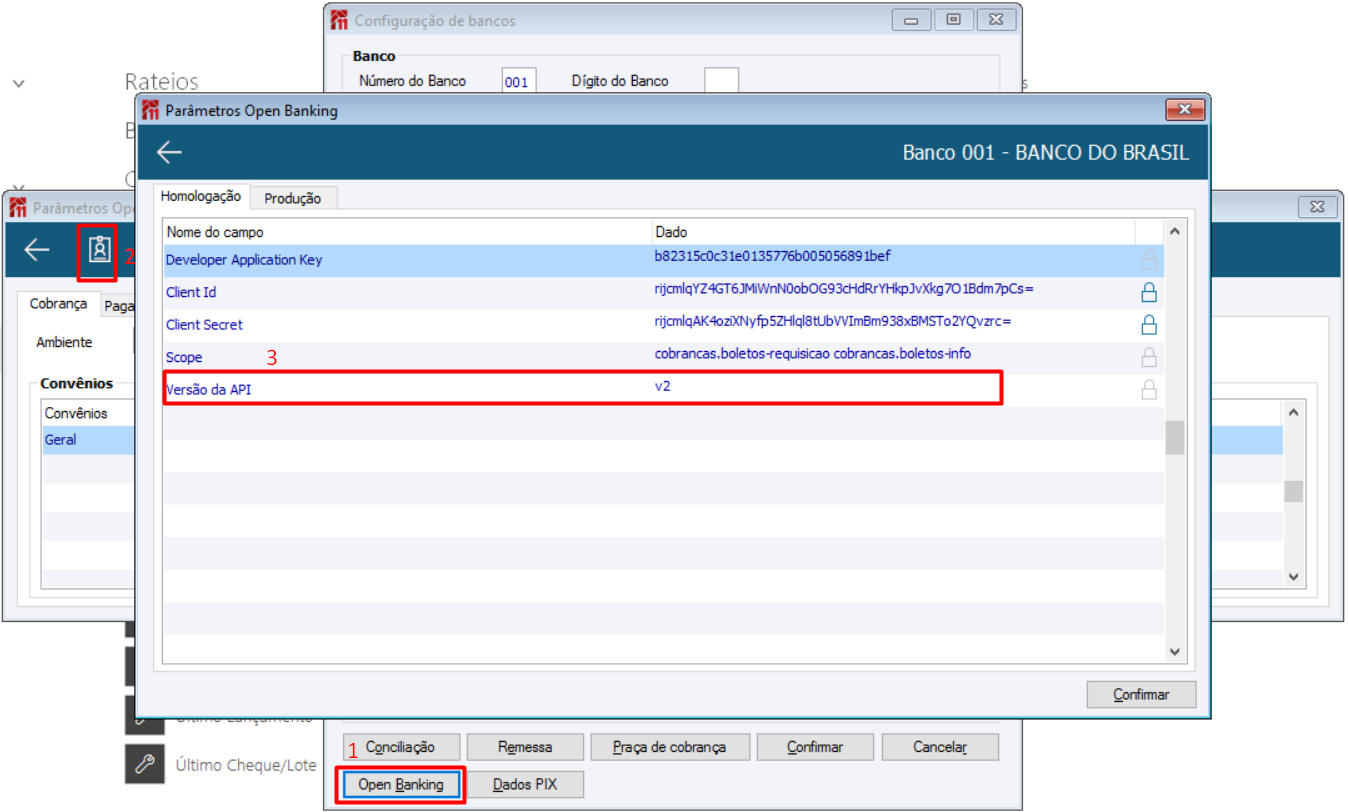Click the wrench icon for Último Cheque/Lote

point(144,765)
